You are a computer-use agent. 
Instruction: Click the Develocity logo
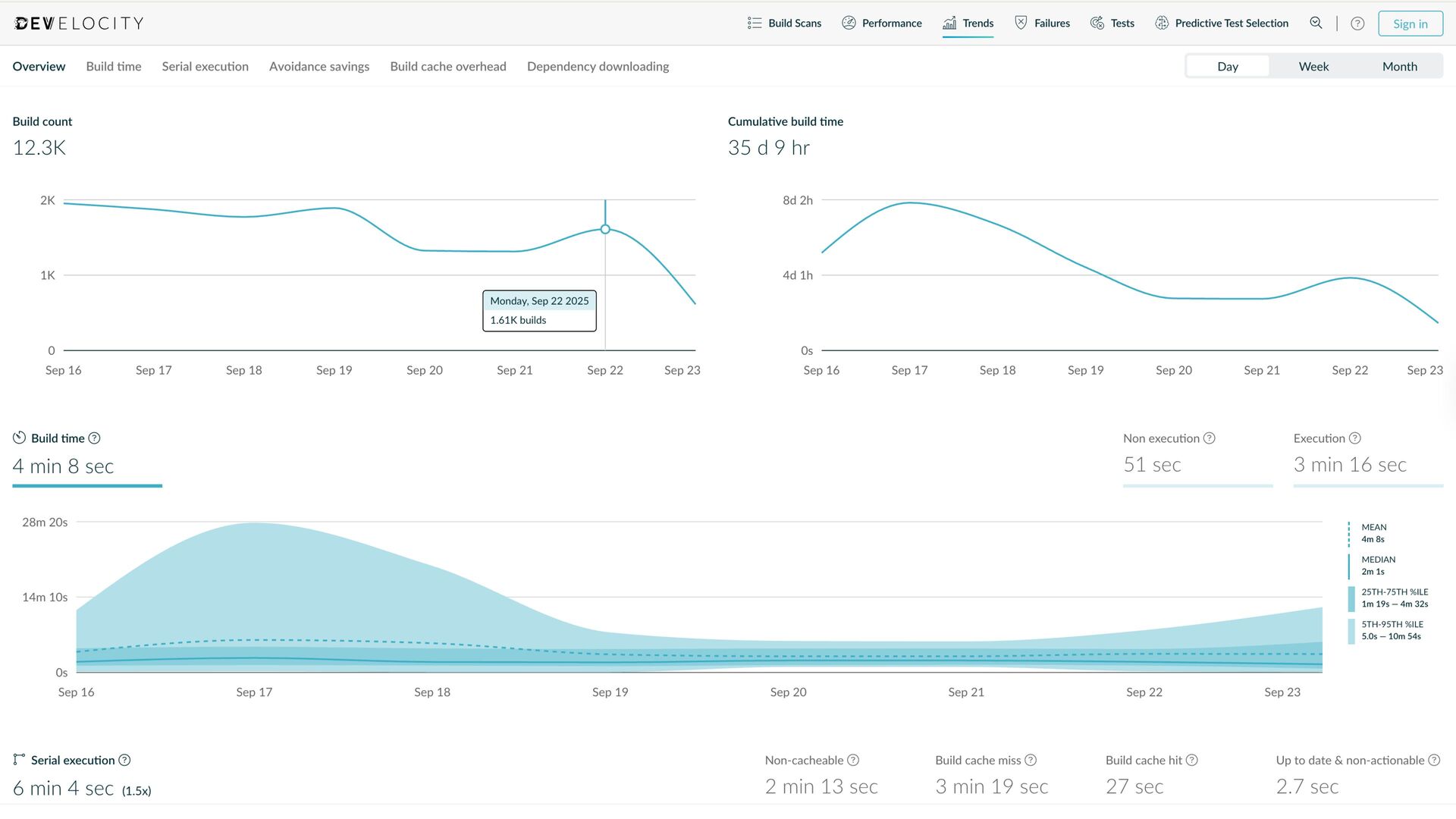[79, 24]
